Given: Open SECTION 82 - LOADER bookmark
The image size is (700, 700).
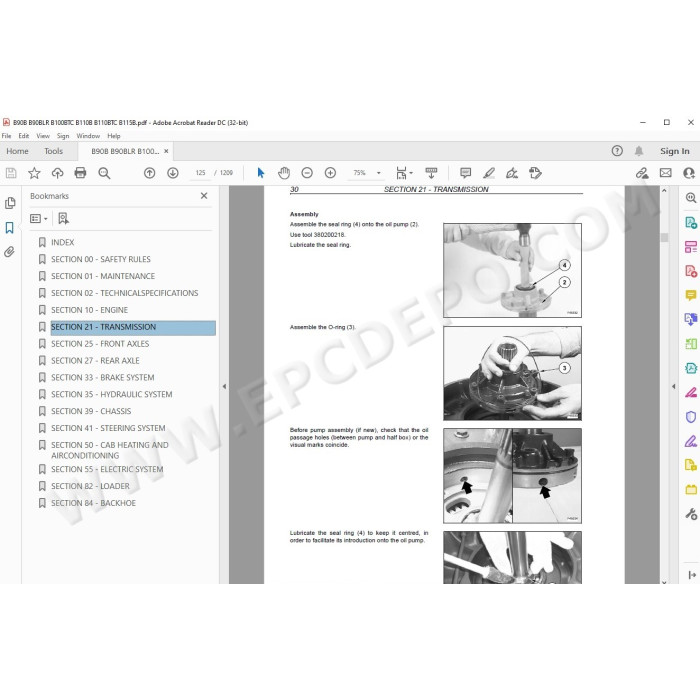Looking at the screenshot, I should [90, 486].
